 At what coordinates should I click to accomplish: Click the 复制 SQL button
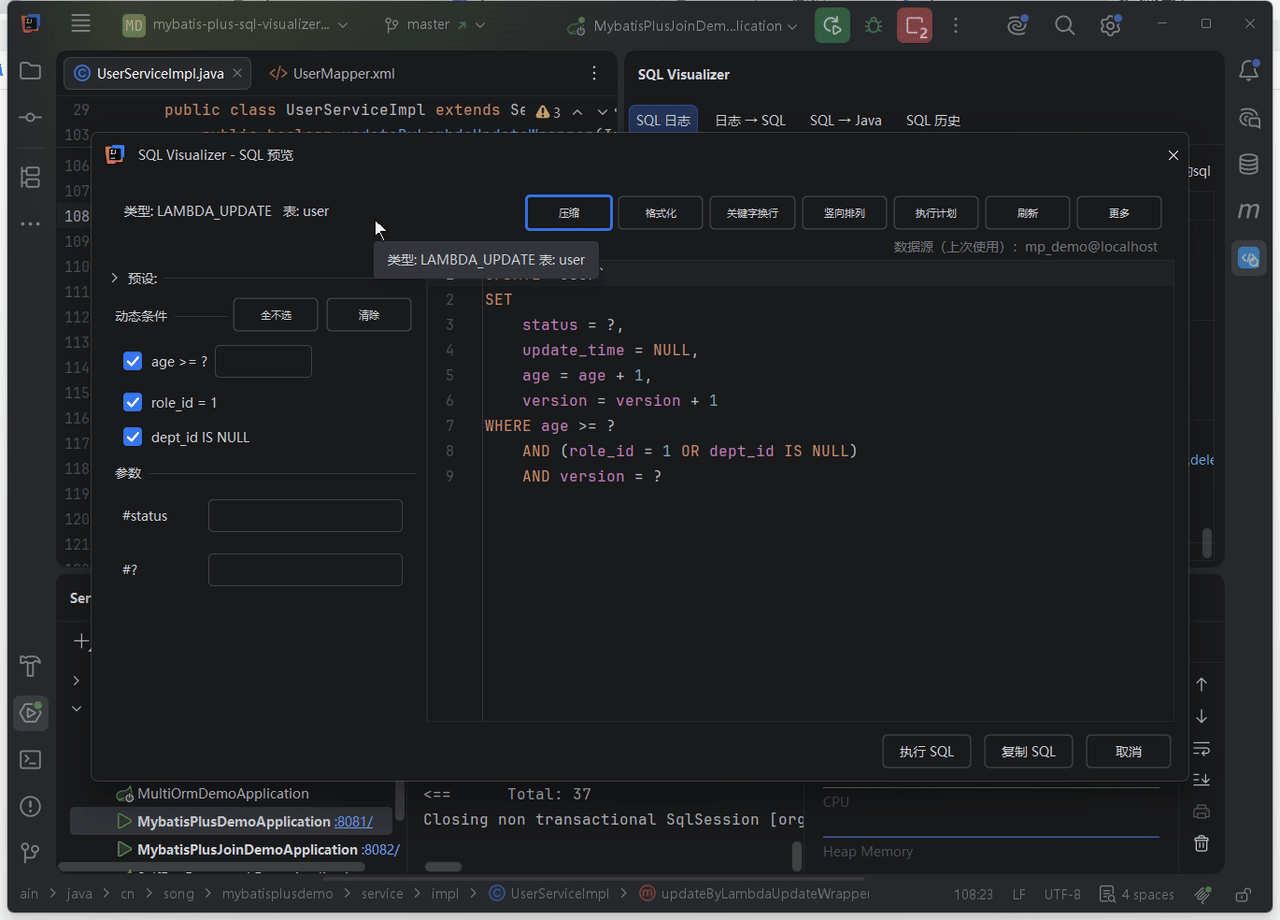tap(1029, 752)
